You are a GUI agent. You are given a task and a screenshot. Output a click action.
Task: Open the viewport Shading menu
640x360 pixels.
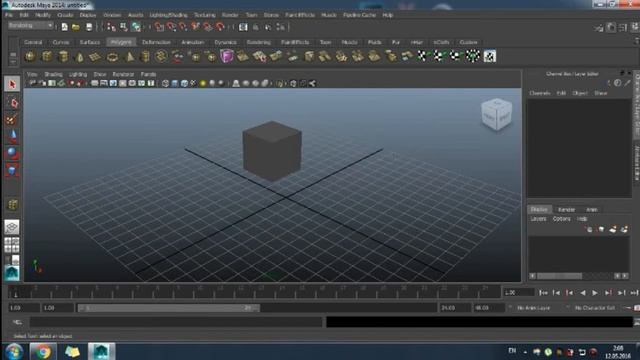tap(53, 74)
